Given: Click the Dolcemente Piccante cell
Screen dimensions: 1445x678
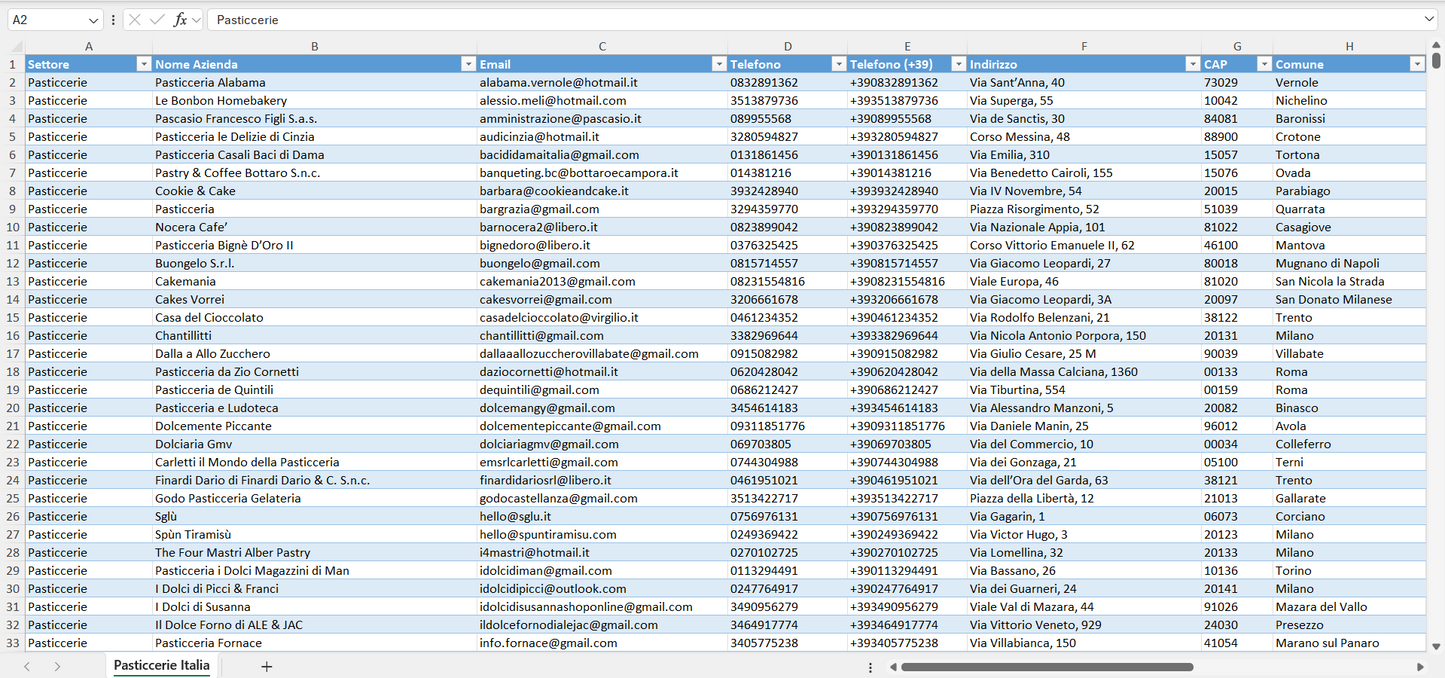Looking at the screenshot, I should [x=315, y=426].
